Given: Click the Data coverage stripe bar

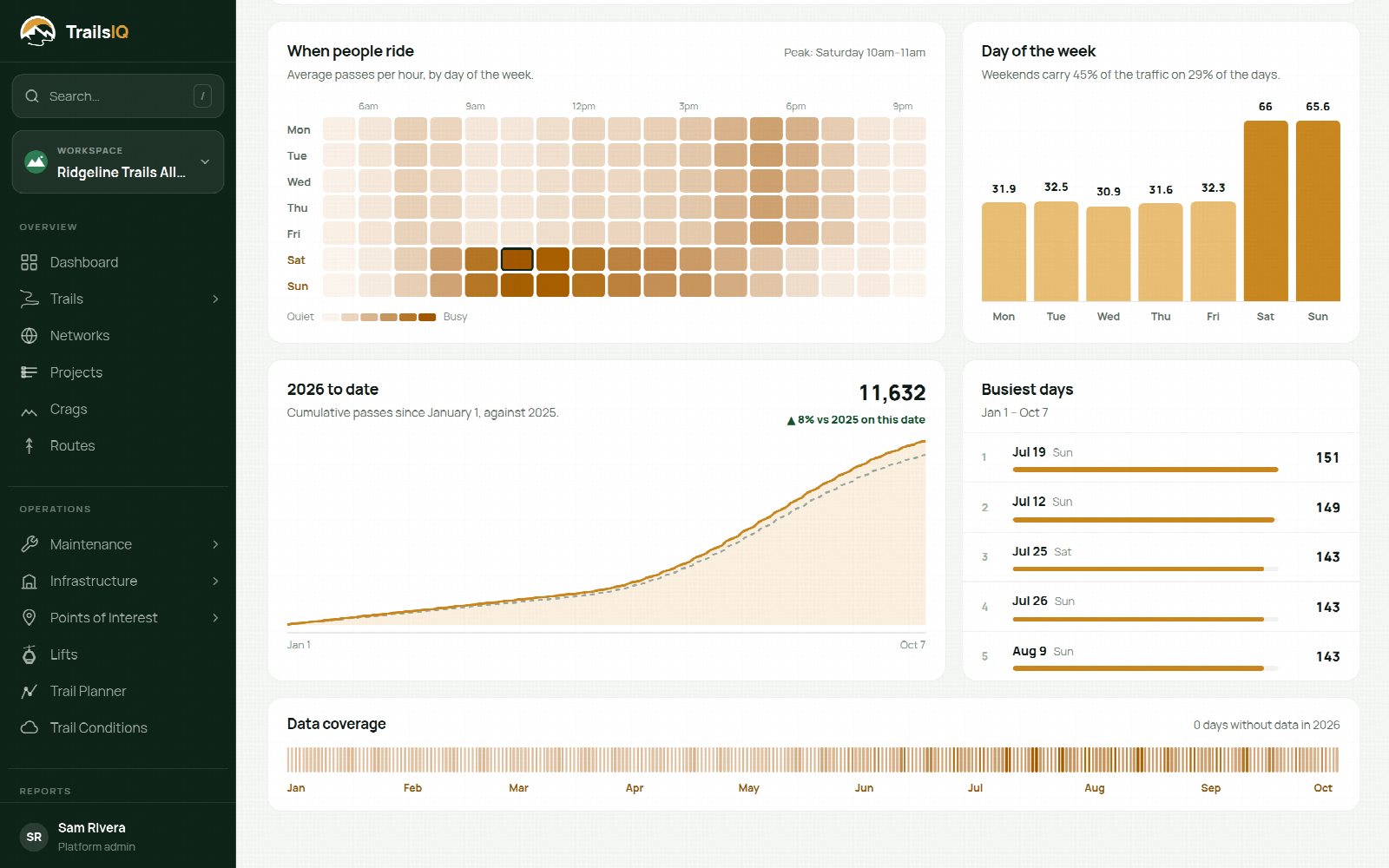Looking at the screenshot, I should coord(813,759).
